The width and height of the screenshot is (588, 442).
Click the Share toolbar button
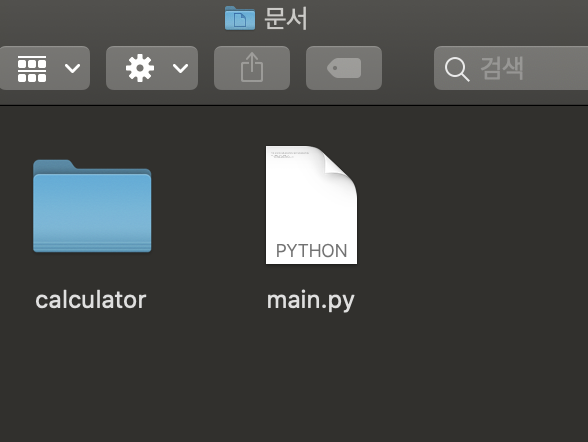pyautogui.click(x=252, y=68)
